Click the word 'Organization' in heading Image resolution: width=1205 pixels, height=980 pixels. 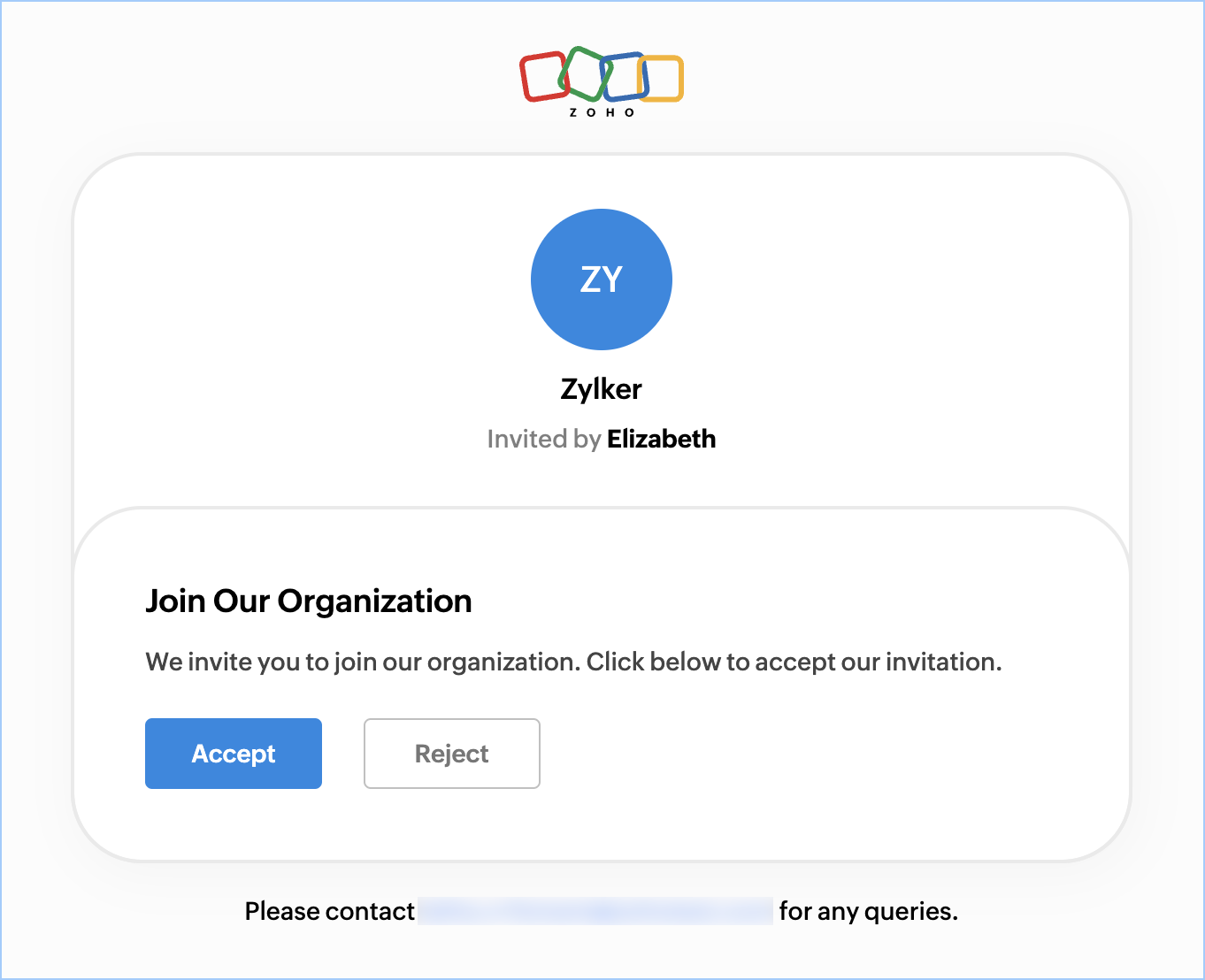(375, 602)
